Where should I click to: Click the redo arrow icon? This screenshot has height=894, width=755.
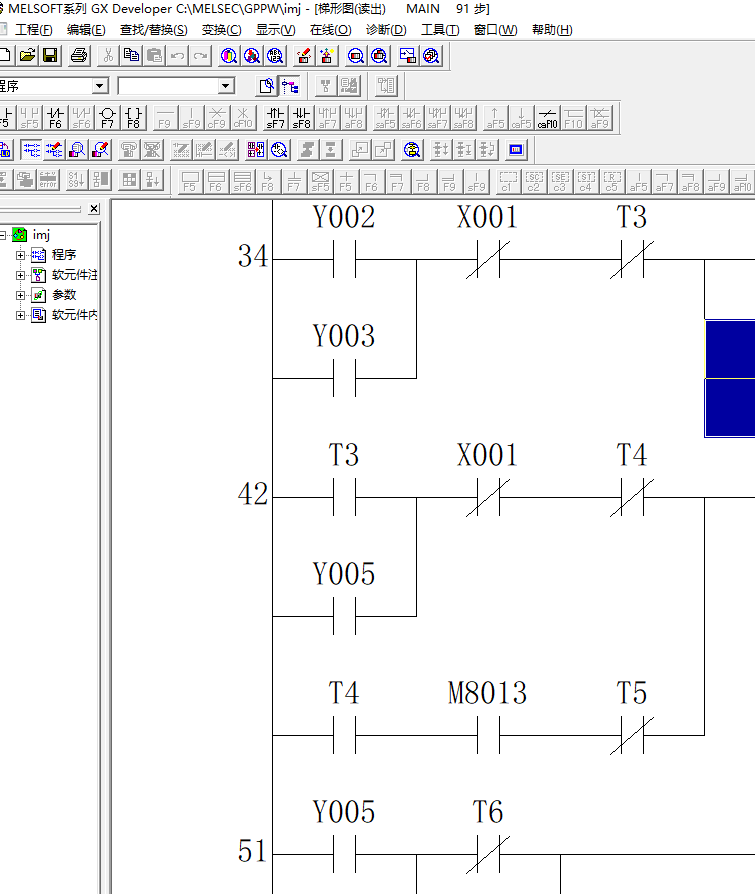(200, 55)
